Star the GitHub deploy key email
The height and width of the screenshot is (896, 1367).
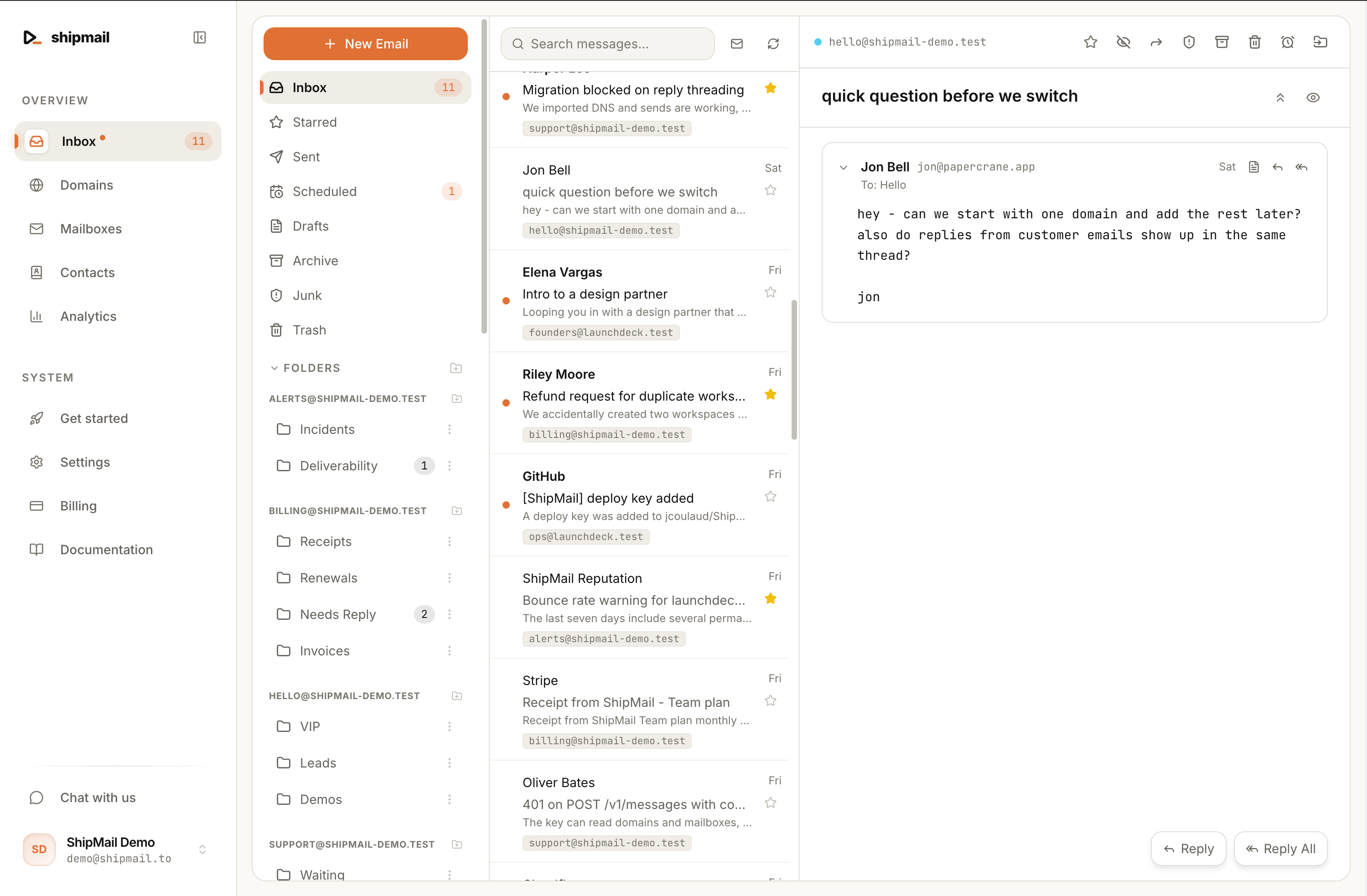(771, 496)
